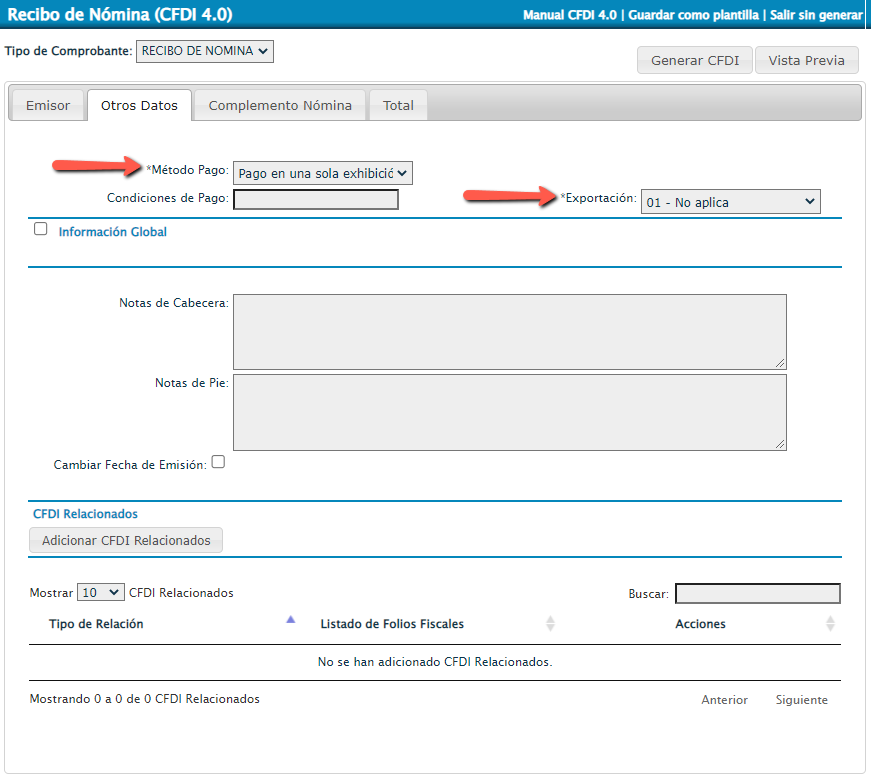This screenshot has width=871, height=778.
Task: Open the Manual CFDI 4.0 link
Action: click(569, 16)
